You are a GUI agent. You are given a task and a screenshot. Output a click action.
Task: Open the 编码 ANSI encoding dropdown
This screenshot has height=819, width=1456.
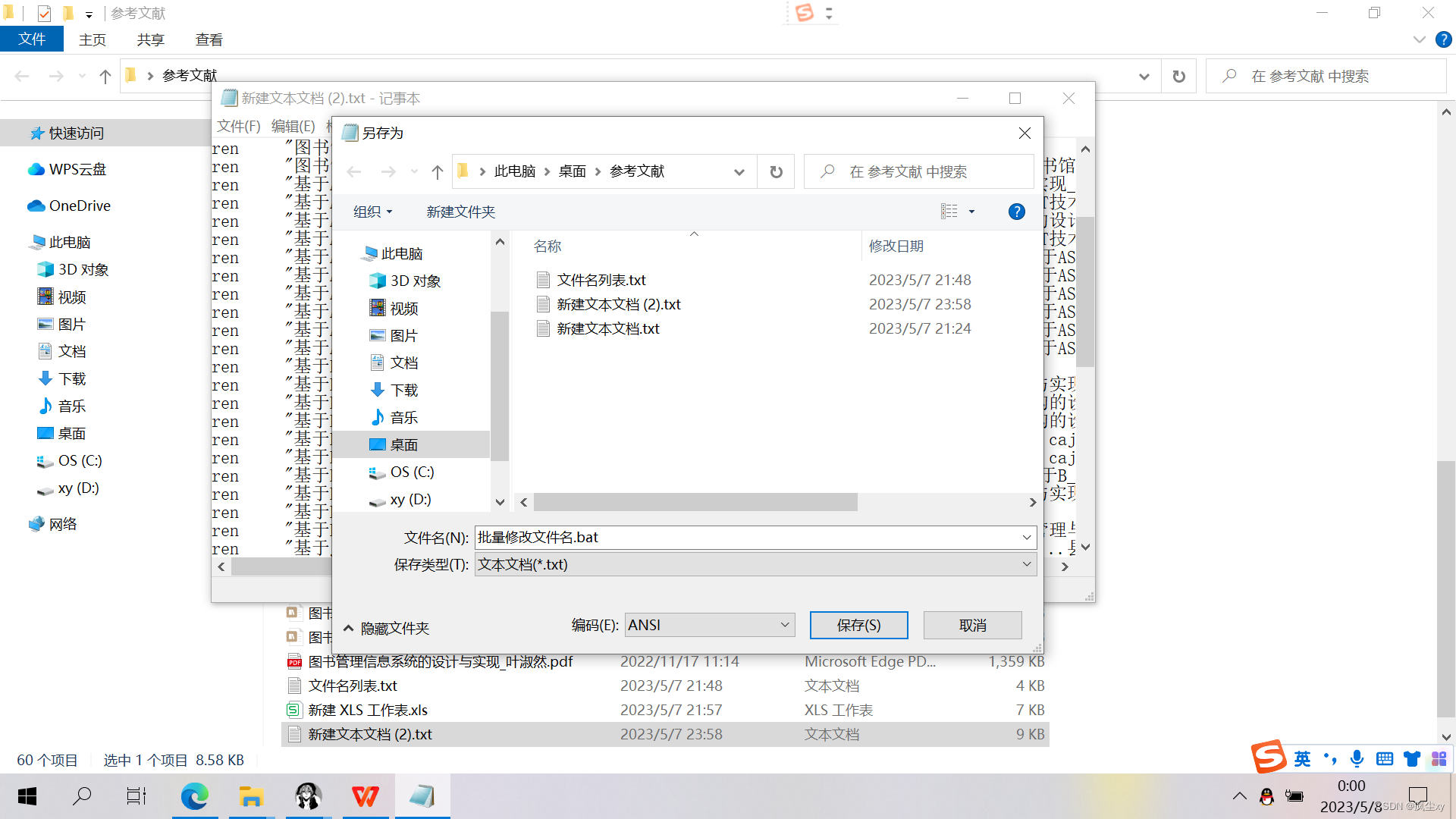click(784, 625)
